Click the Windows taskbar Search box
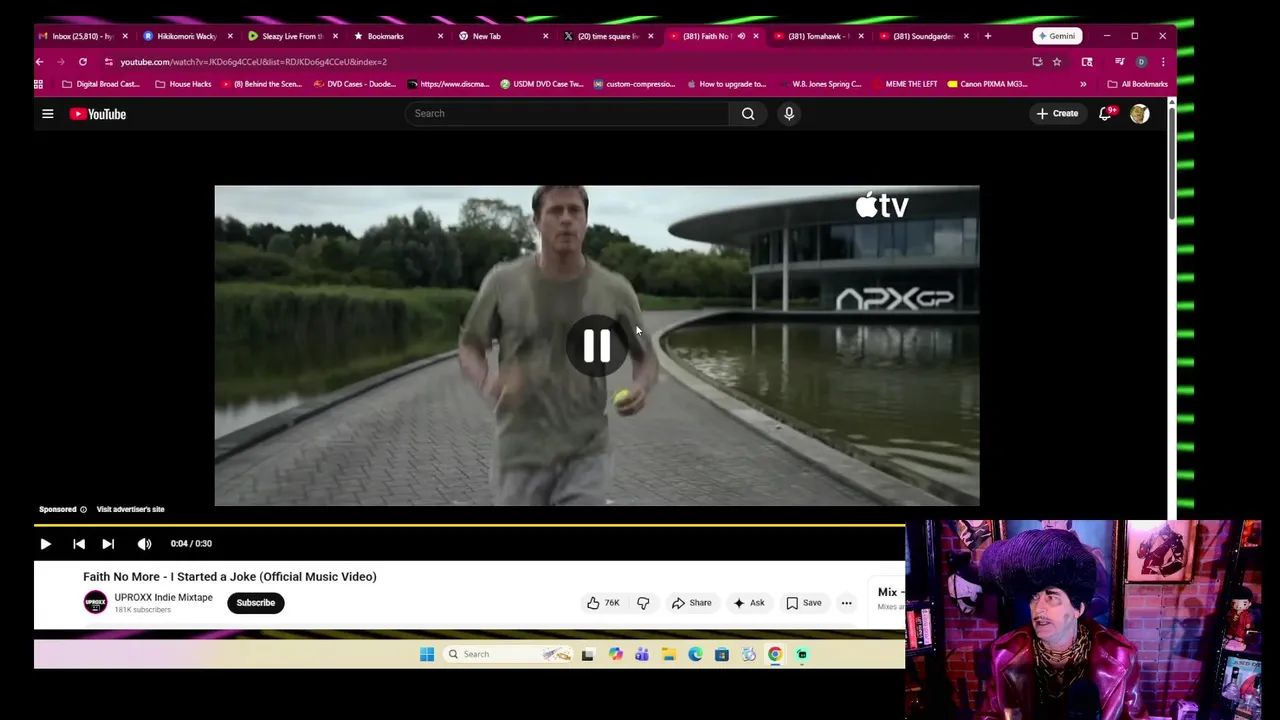 [509, 655]
